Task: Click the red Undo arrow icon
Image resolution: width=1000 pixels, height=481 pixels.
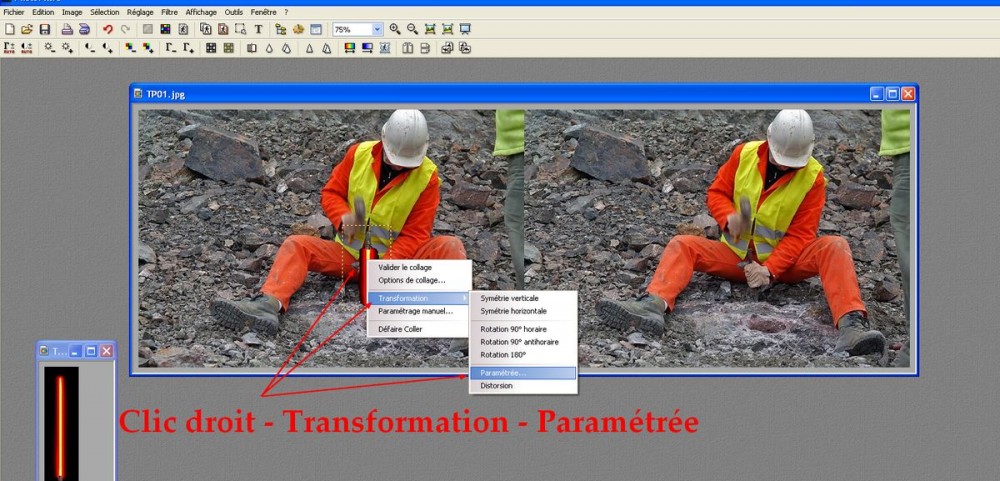Action: pyautogui.click(x=108, y=30)
